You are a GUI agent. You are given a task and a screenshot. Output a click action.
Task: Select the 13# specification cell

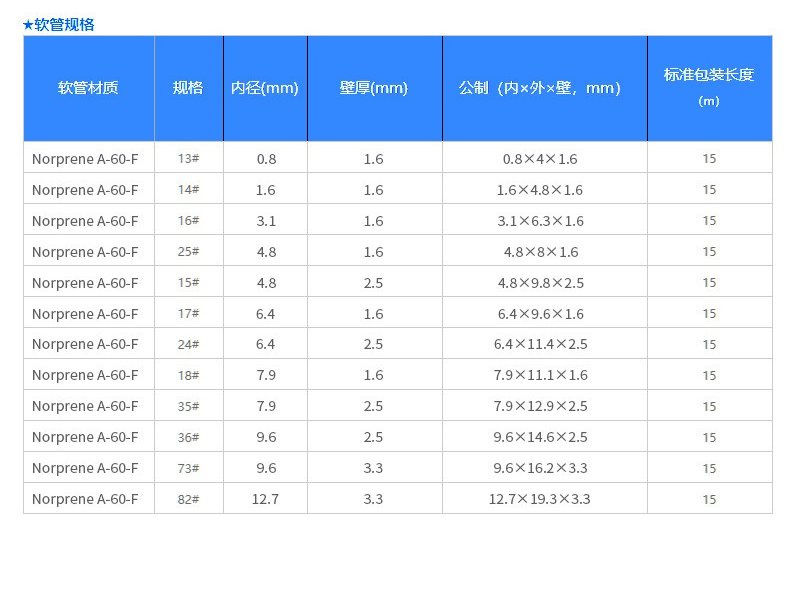click(x=188, y=159)
